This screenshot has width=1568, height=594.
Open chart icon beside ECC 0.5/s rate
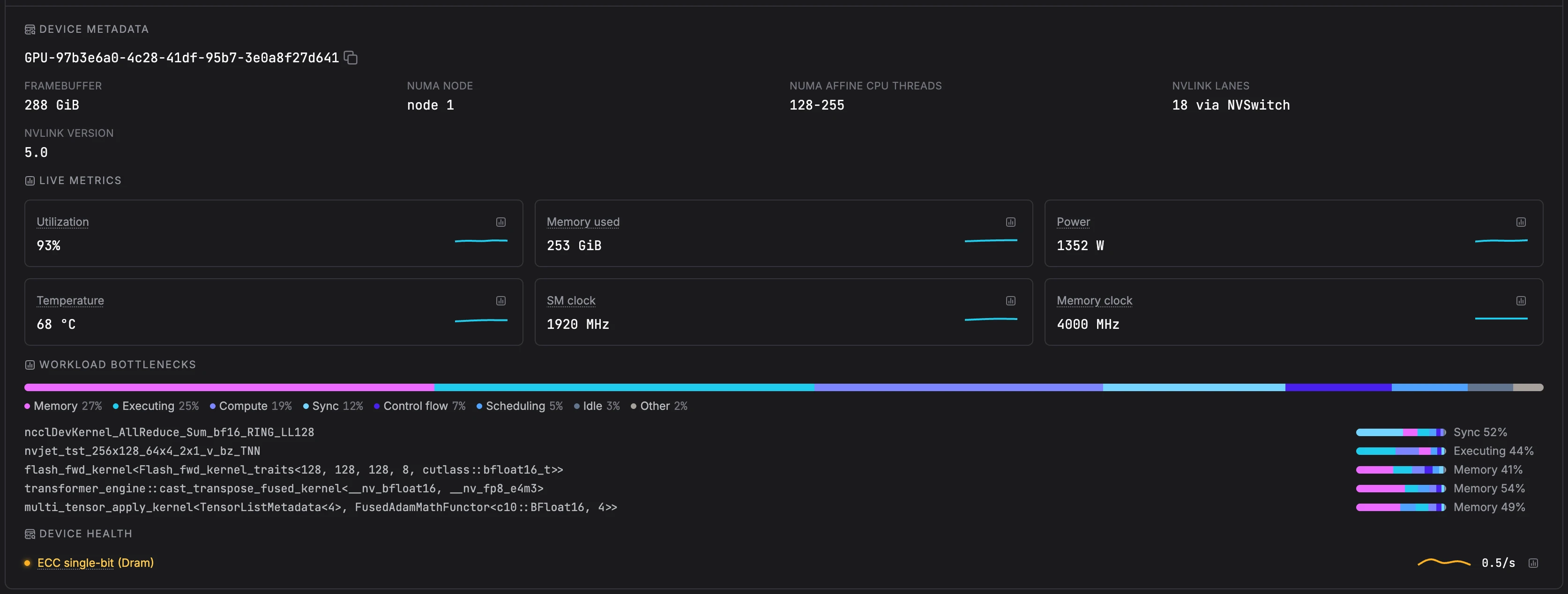click(1533, 563)
